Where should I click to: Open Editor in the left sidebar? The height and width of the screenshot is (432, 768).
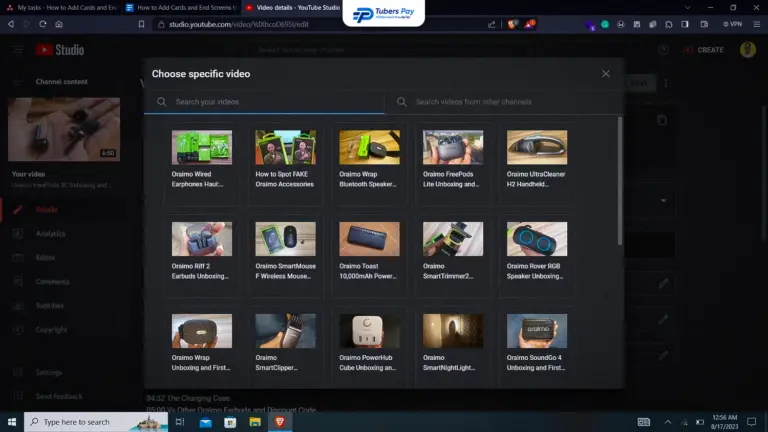pos(45,258)
